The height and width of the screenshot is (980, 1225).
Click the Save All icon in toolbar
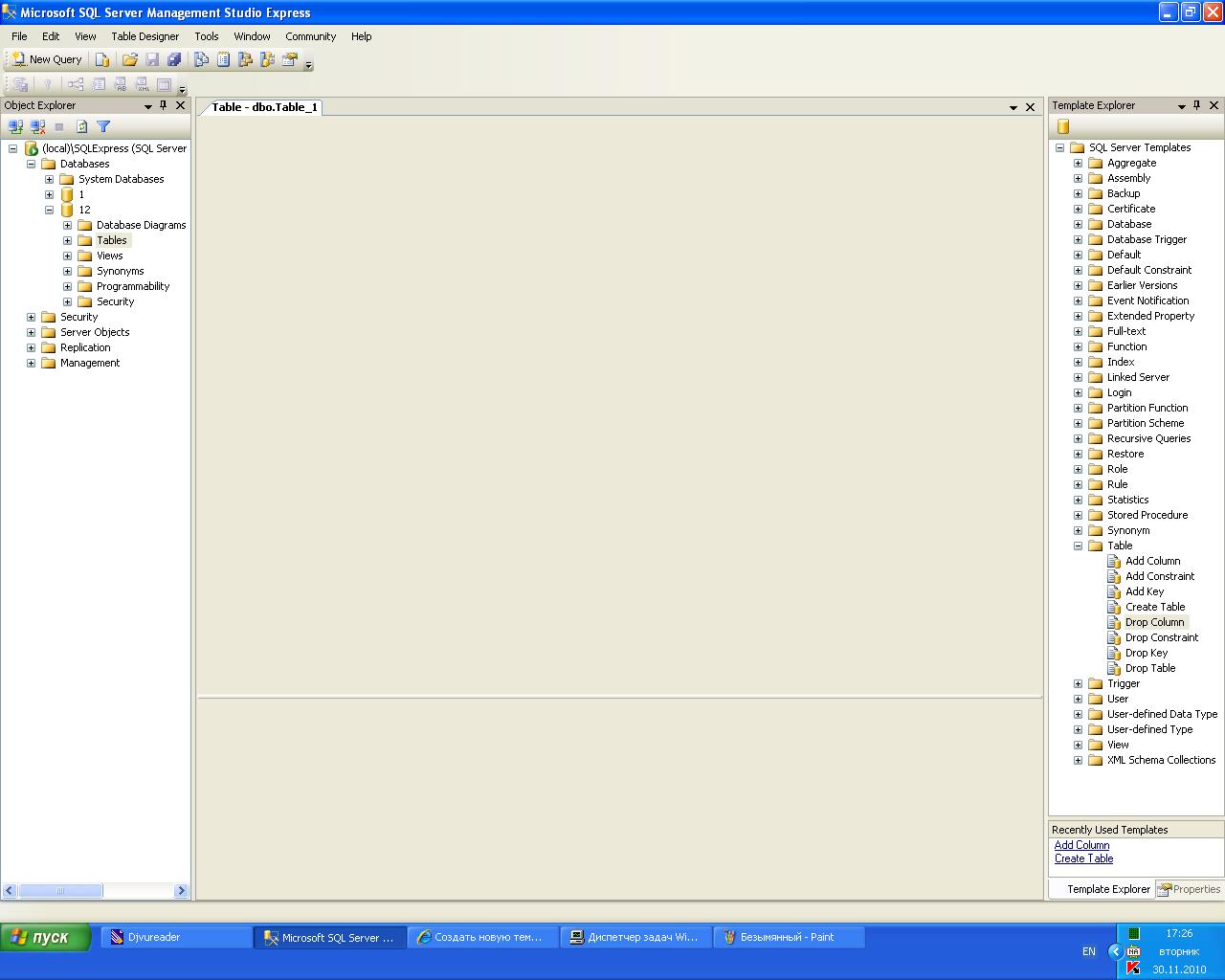pyautogui.click(x=174, y=59)
